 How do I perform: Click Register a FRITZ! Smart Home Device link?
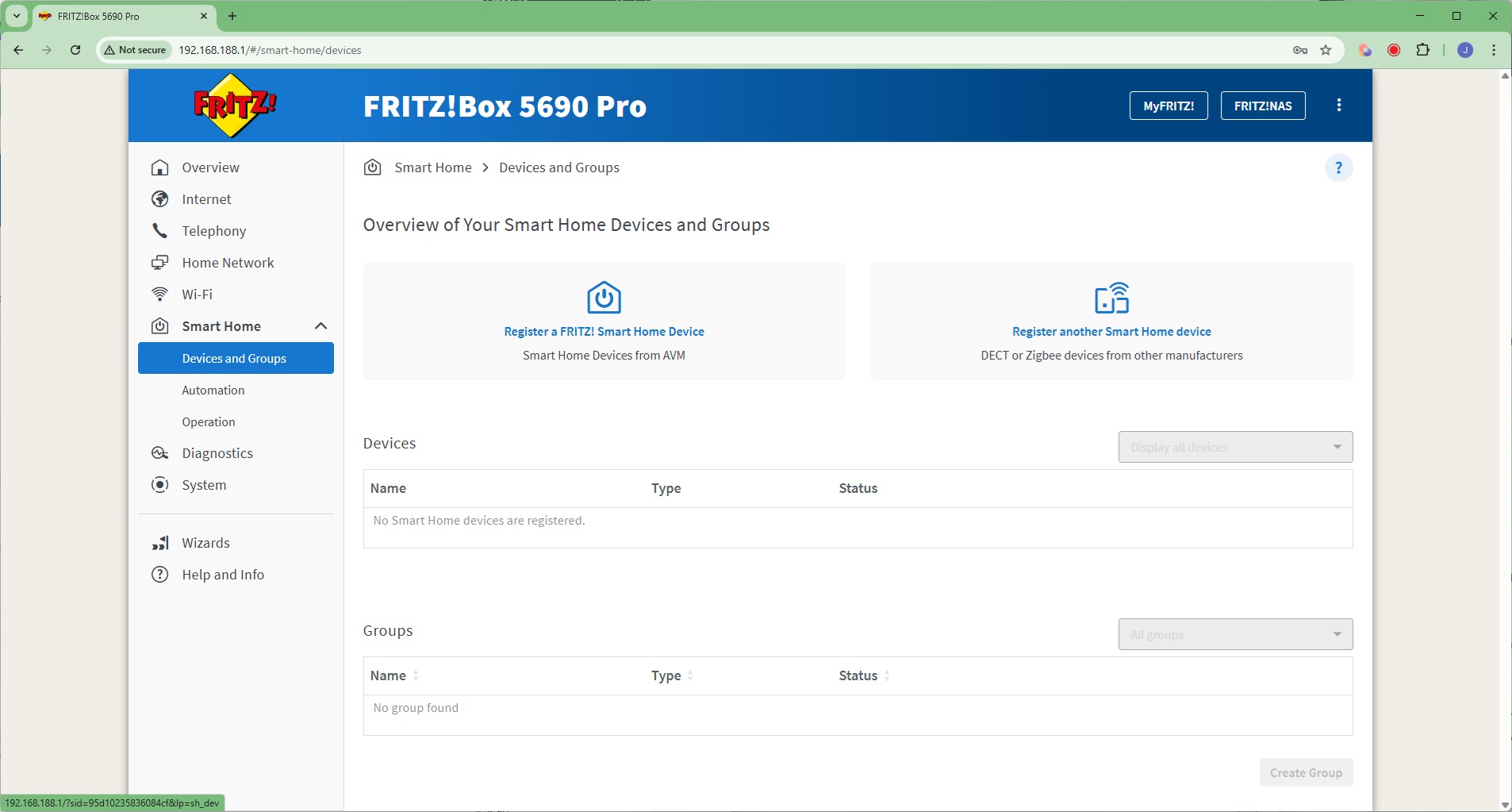pyautogui.click(x=604, y=332)
